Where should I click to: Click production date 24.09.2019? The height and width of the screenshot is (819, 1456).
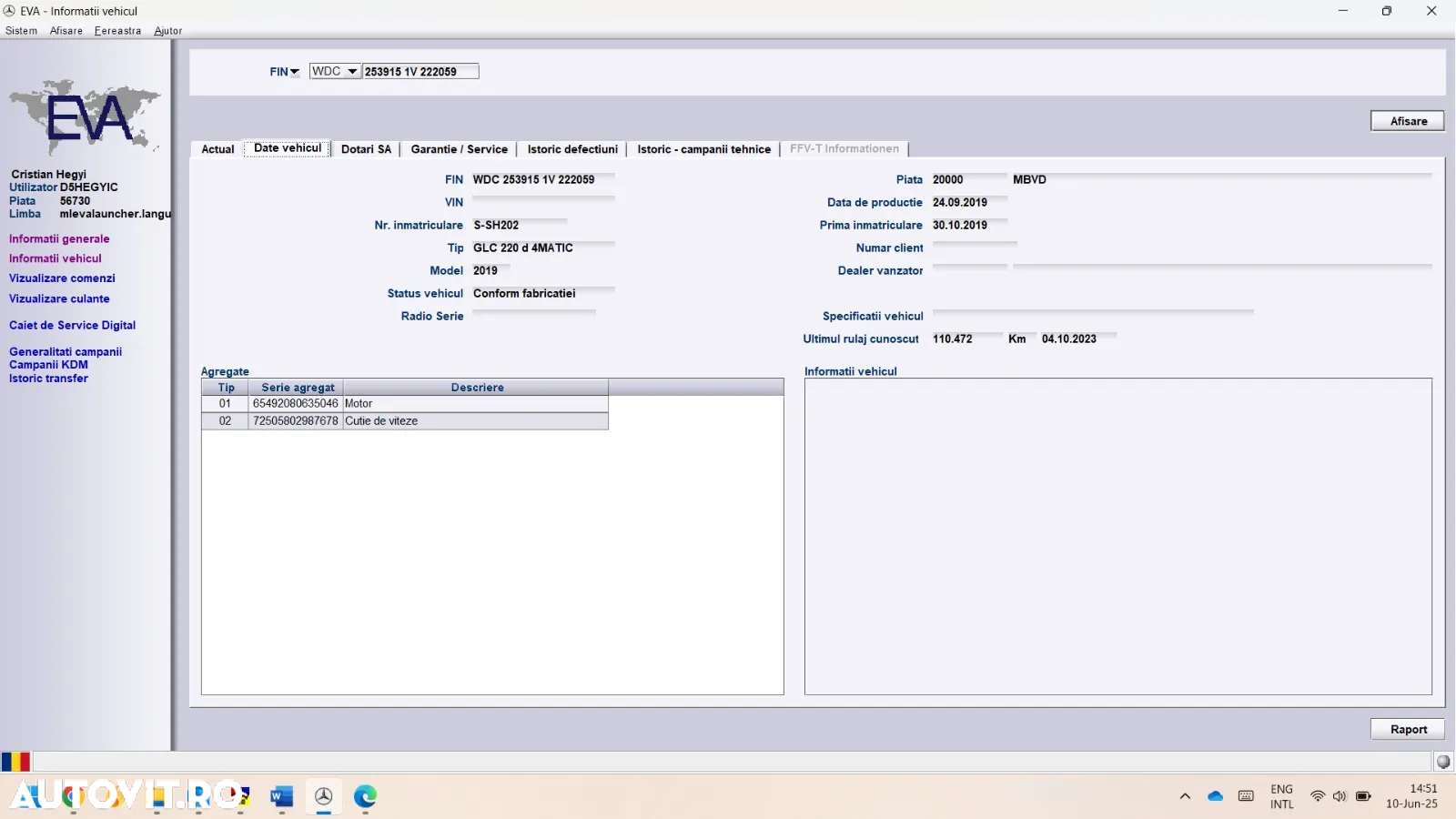[960, 203]
